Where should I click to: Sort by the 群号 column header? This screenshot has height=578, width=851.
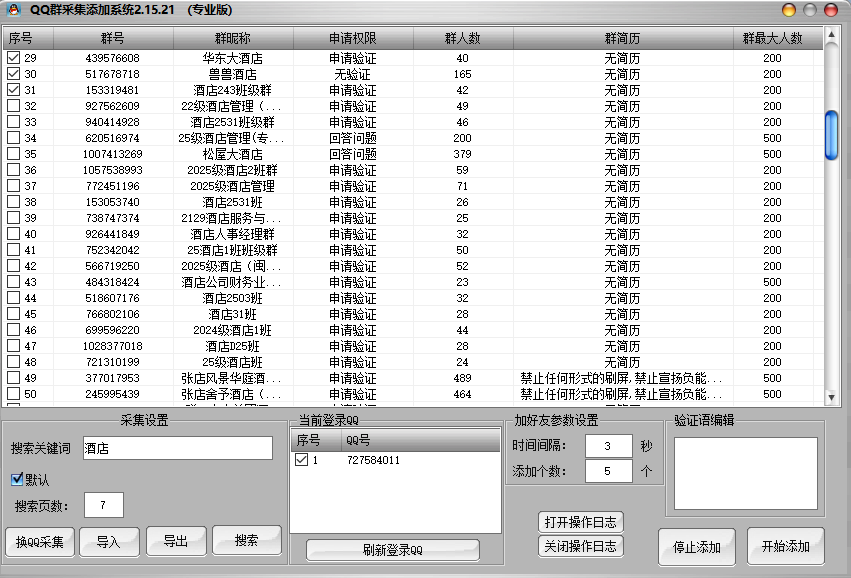(x=112, y=38)
